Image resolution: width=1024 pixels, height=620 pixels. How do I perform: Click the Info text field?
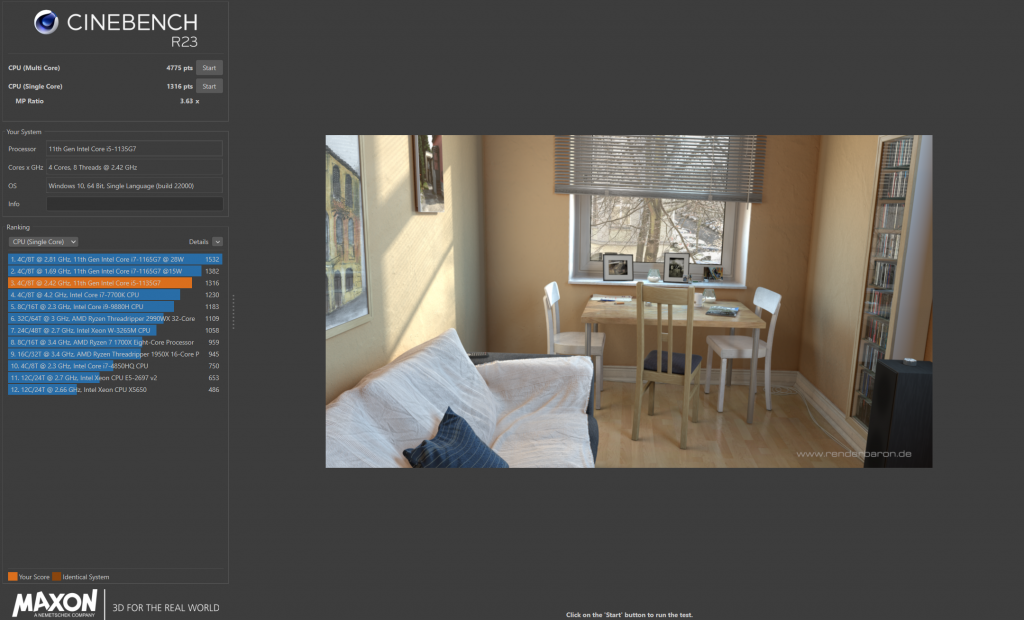coord(134,204)
